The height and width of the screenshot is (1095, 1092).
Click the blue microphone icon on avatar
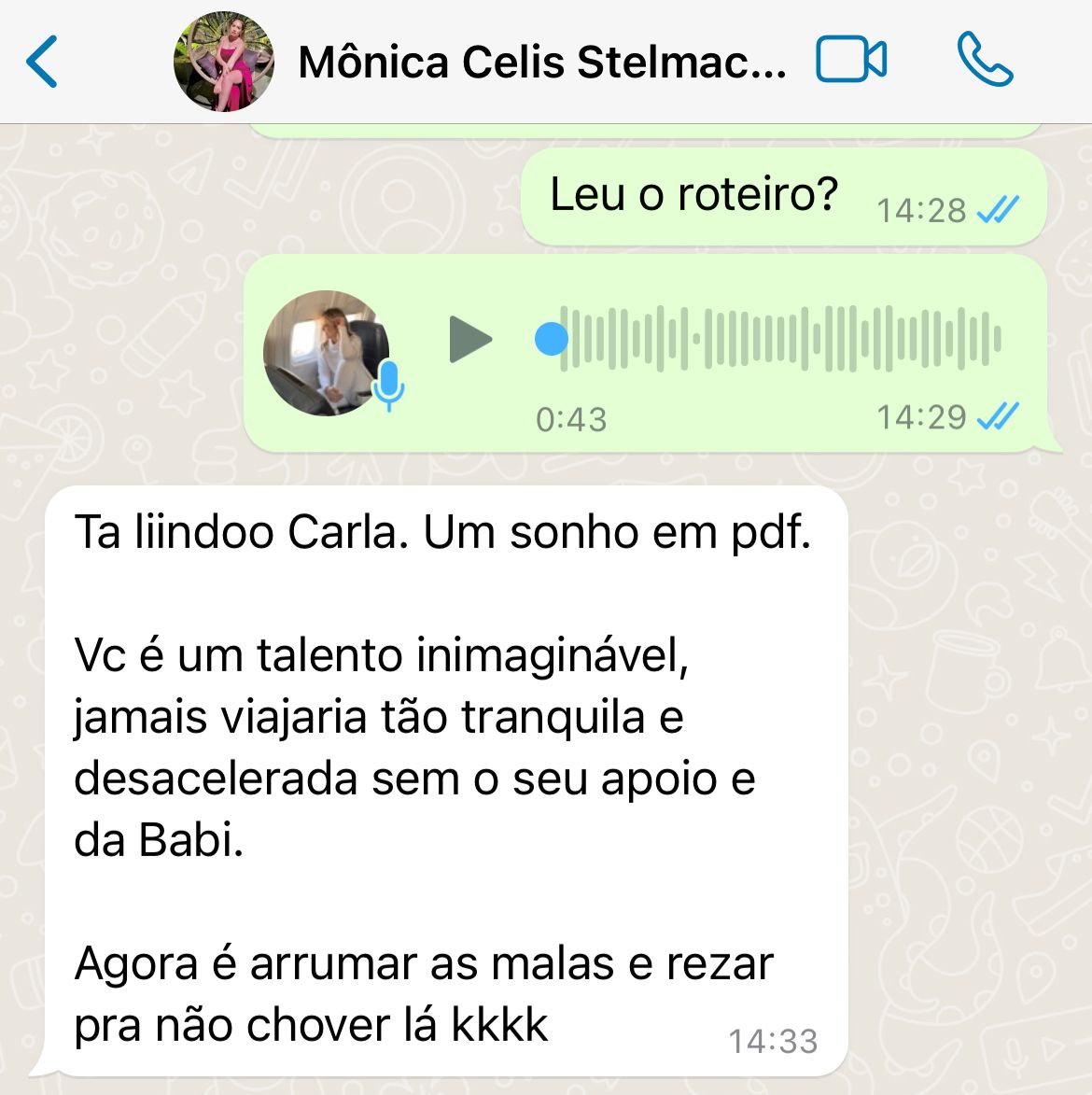(388, 386)
